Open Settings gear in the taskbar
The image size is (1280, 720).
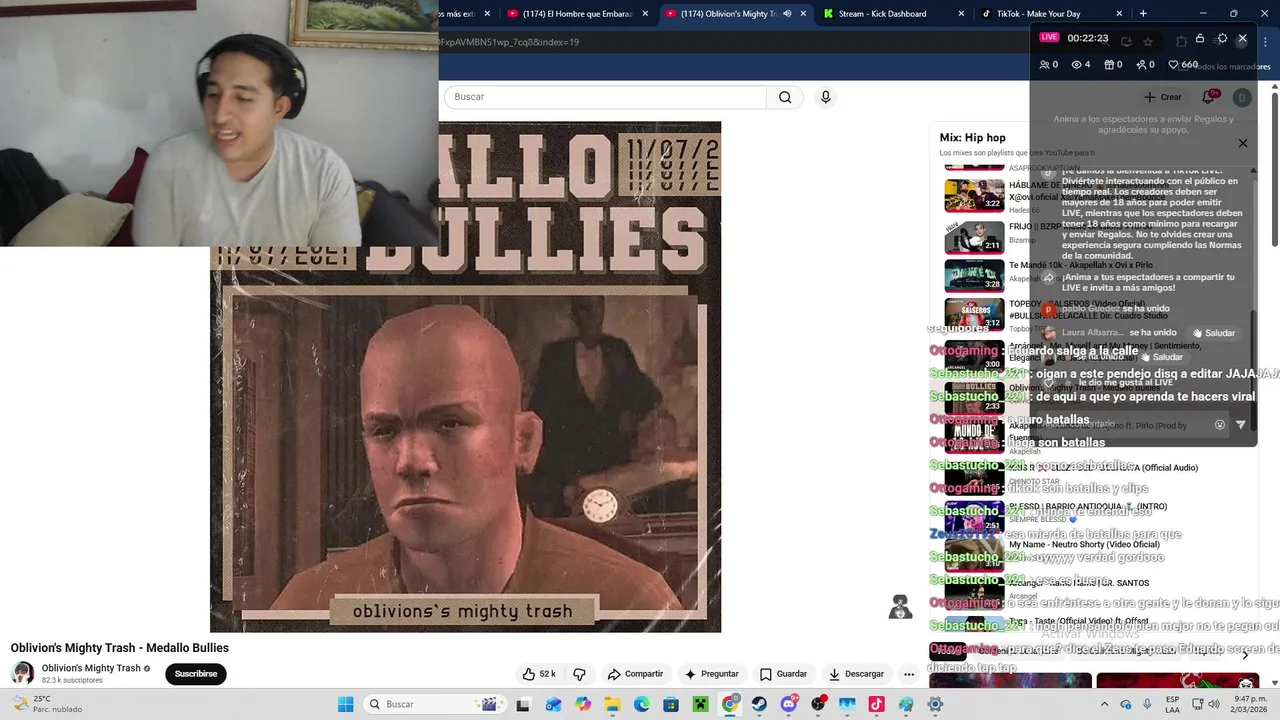935,704
